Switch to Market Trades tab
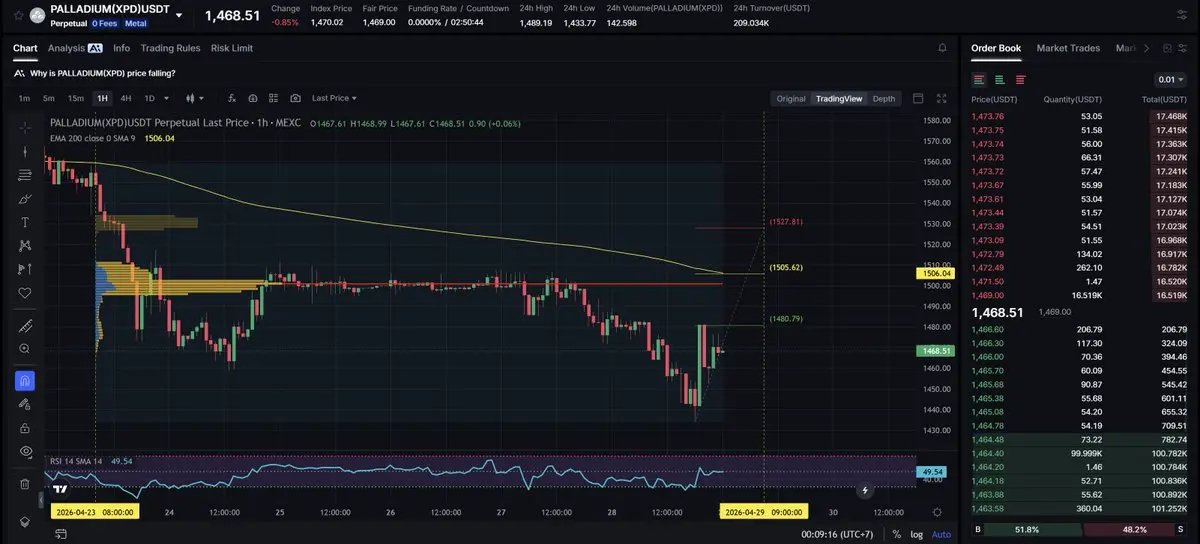 1068,48
